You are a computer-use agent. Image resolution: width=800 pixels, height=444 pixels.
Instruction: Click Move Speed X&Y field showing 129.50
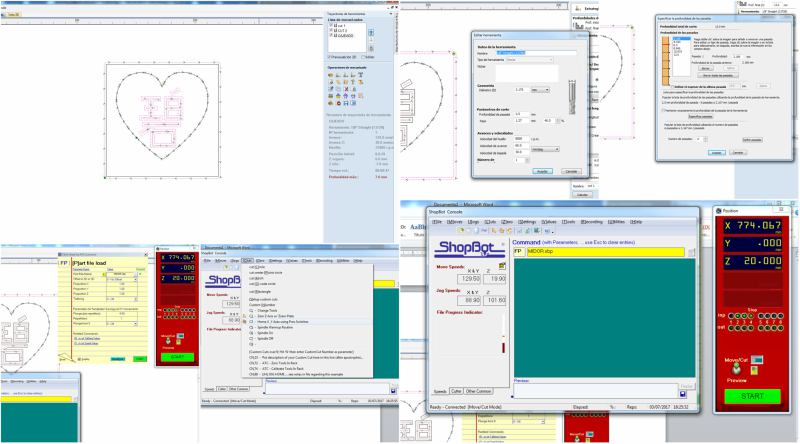pos(469,279)
